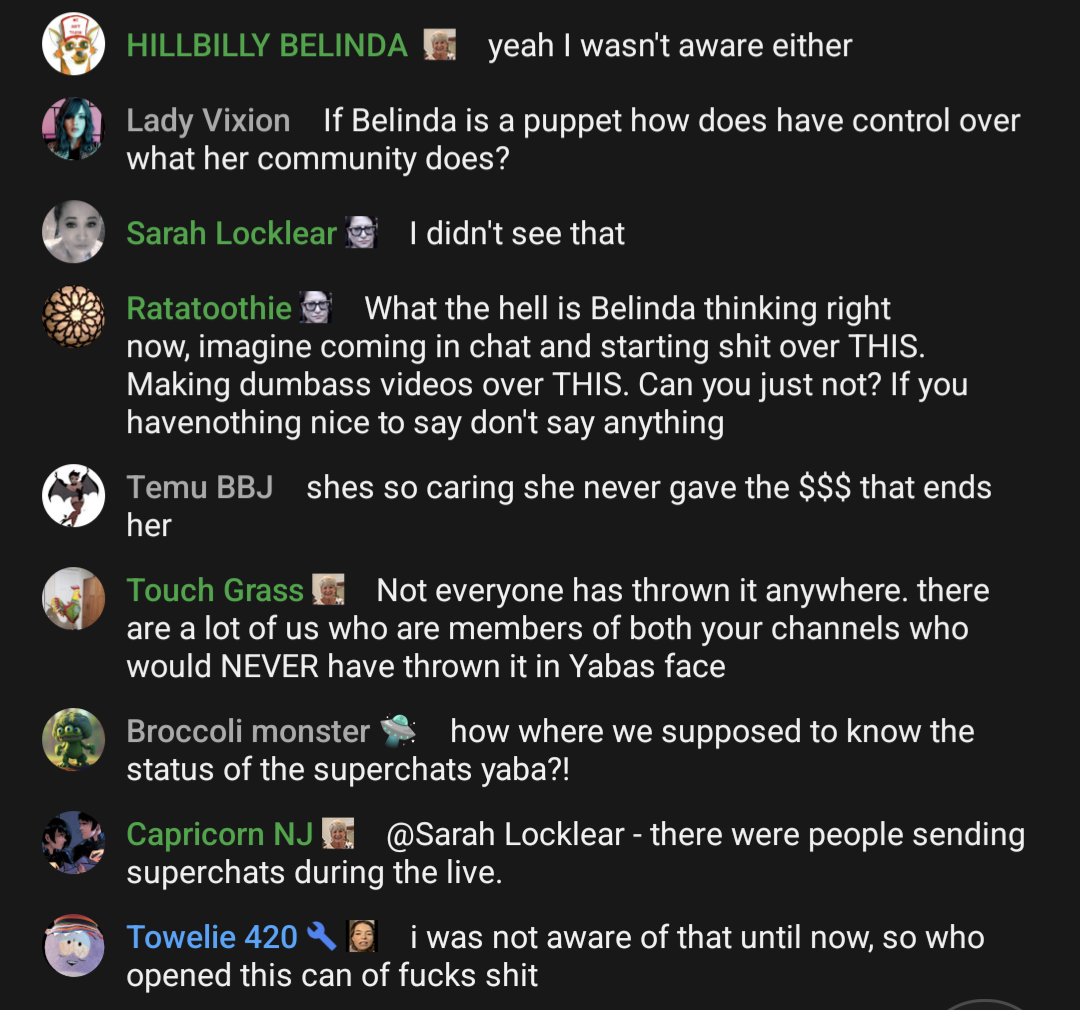Click Broccoli monster's green creature avatar
Screen dimensions: 1080x1010
(73, 739)
